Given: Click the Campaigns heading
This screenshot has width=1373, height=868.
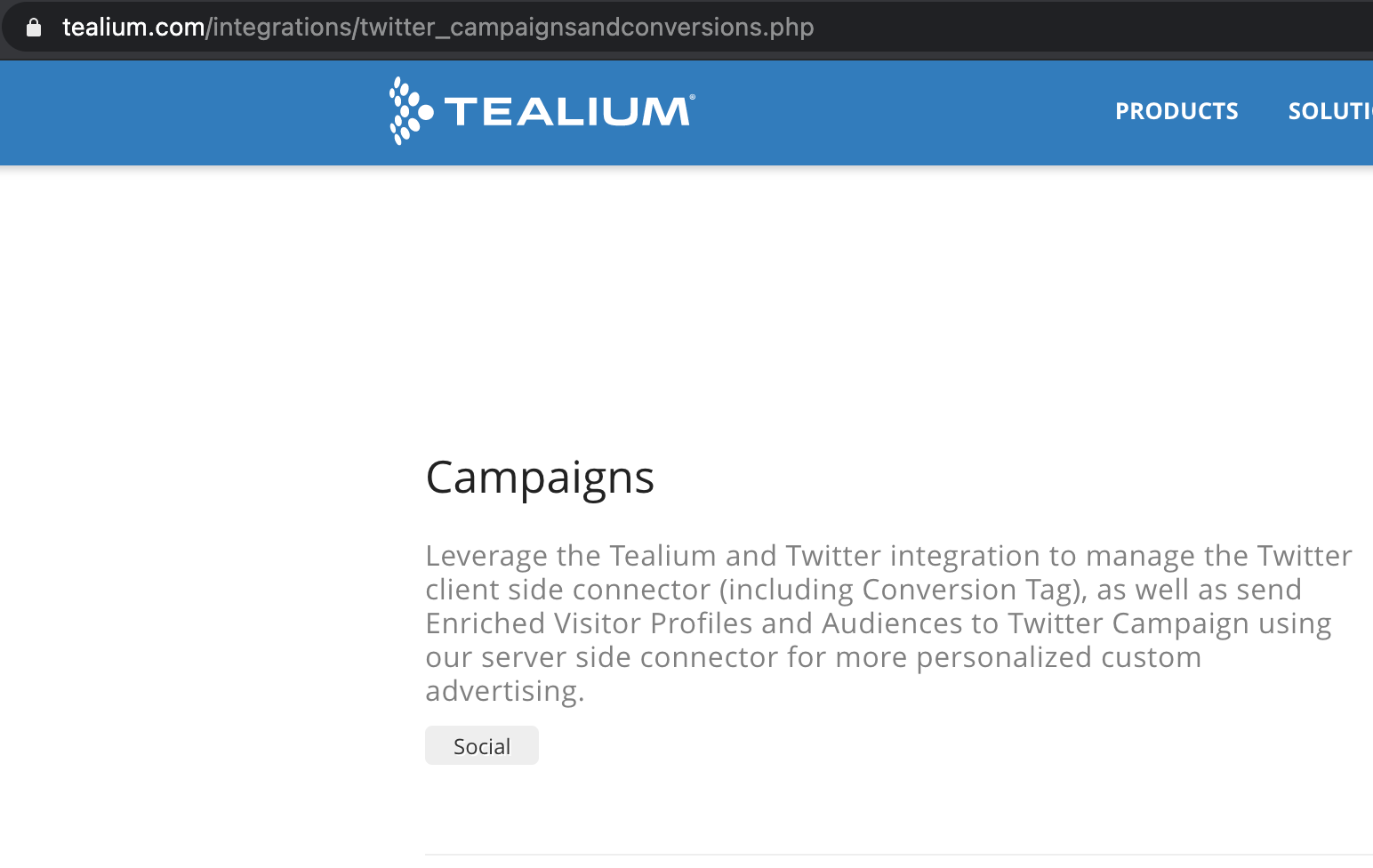Looking at the screenshot, I should pos(540,478).
